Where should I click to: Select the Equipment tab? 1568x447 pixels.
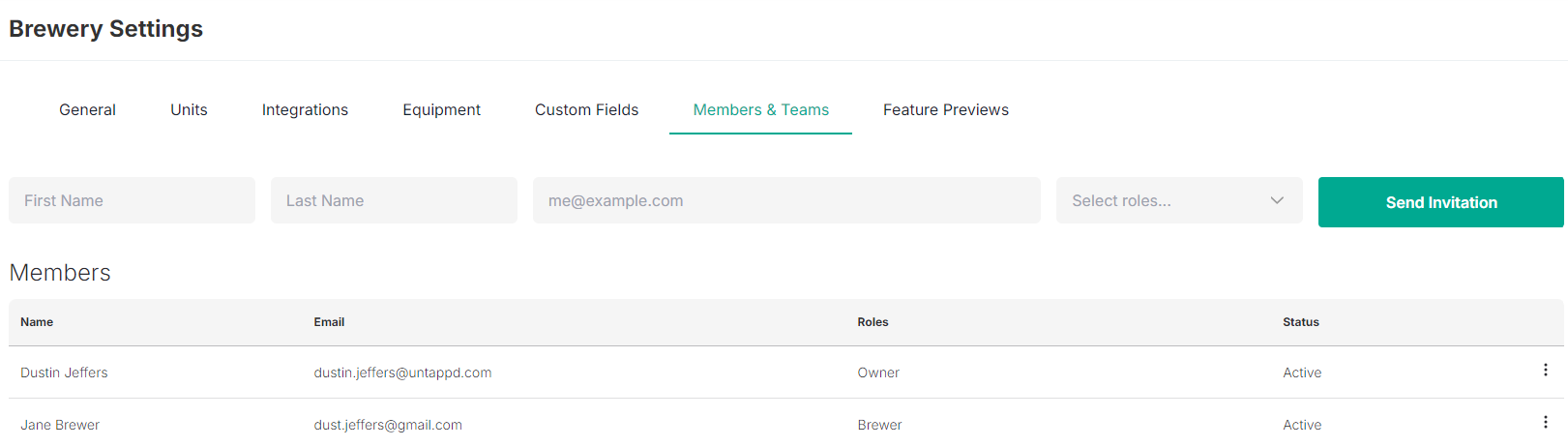click(441, 110)
